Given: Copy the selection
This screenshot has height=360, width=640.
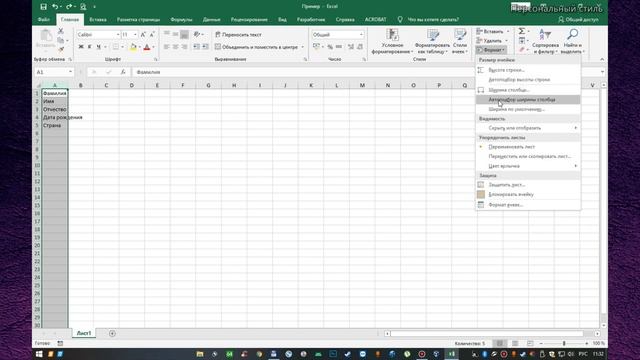Looking at the screenshot, I should (x=60, y=40).
